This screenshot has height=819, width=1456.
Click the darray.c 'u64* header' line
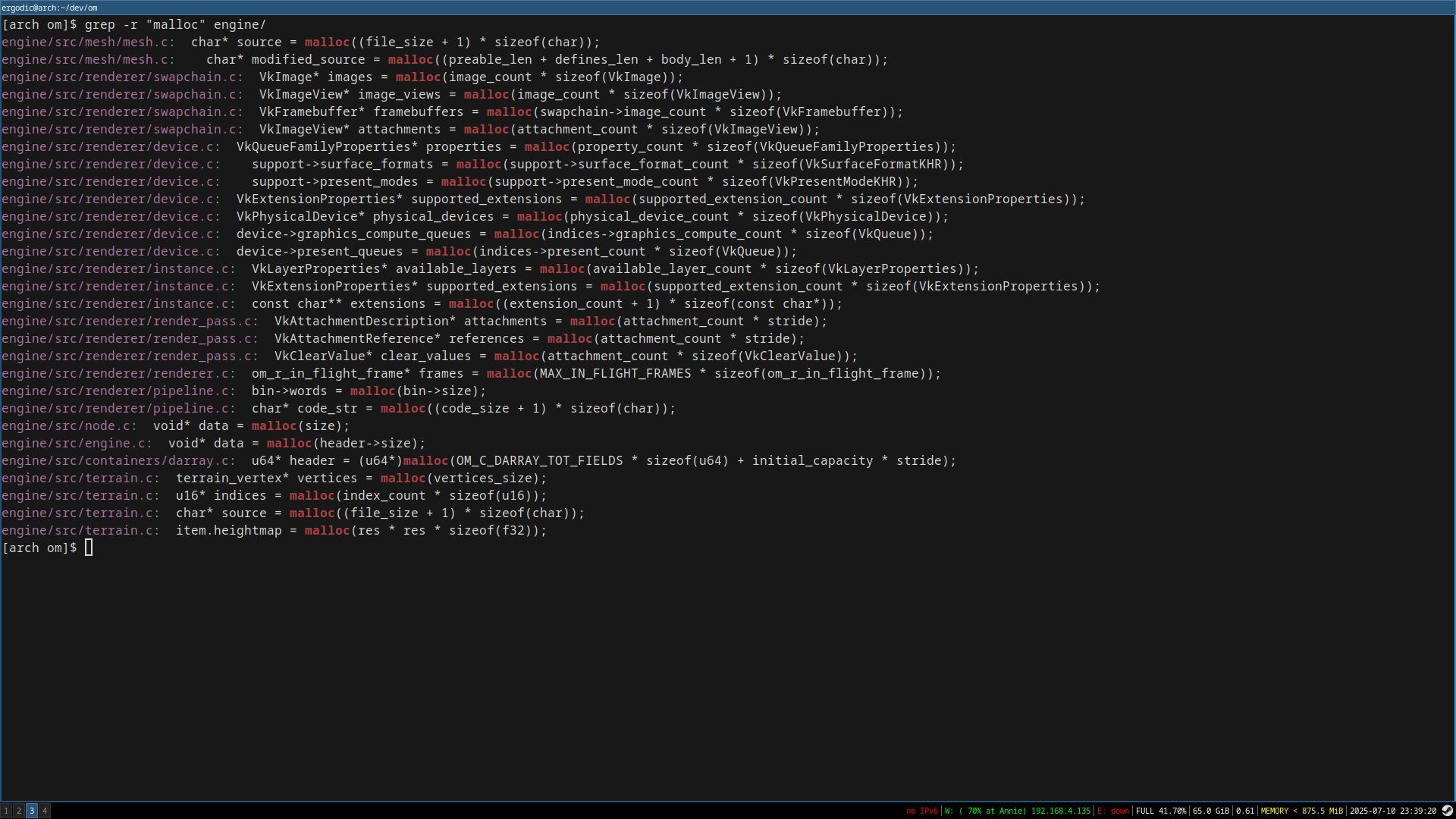tap(479, 461)
